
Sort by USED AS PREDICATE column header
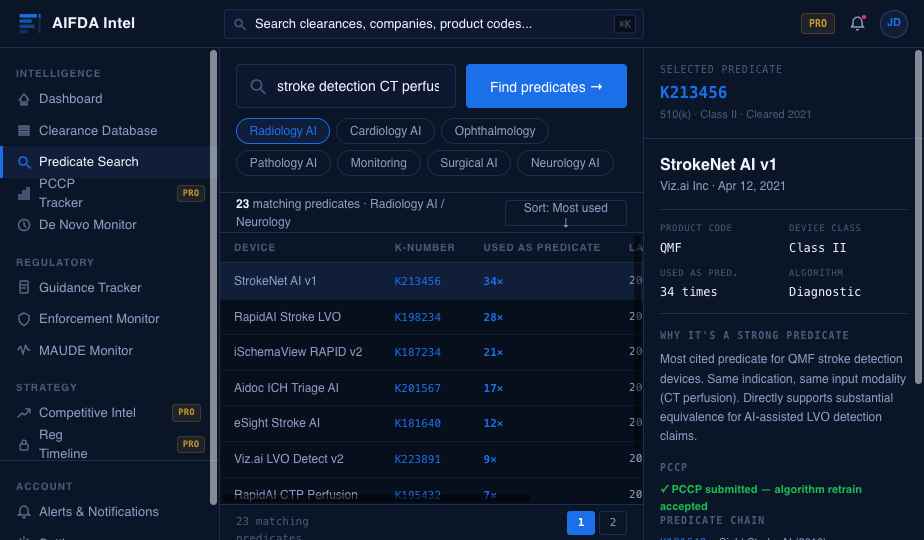(x=542, y=248)
